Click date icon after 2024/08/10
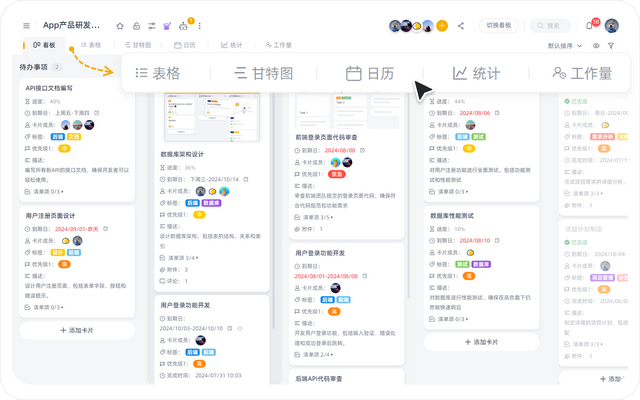The image size is (640, 400). point(497,240)
